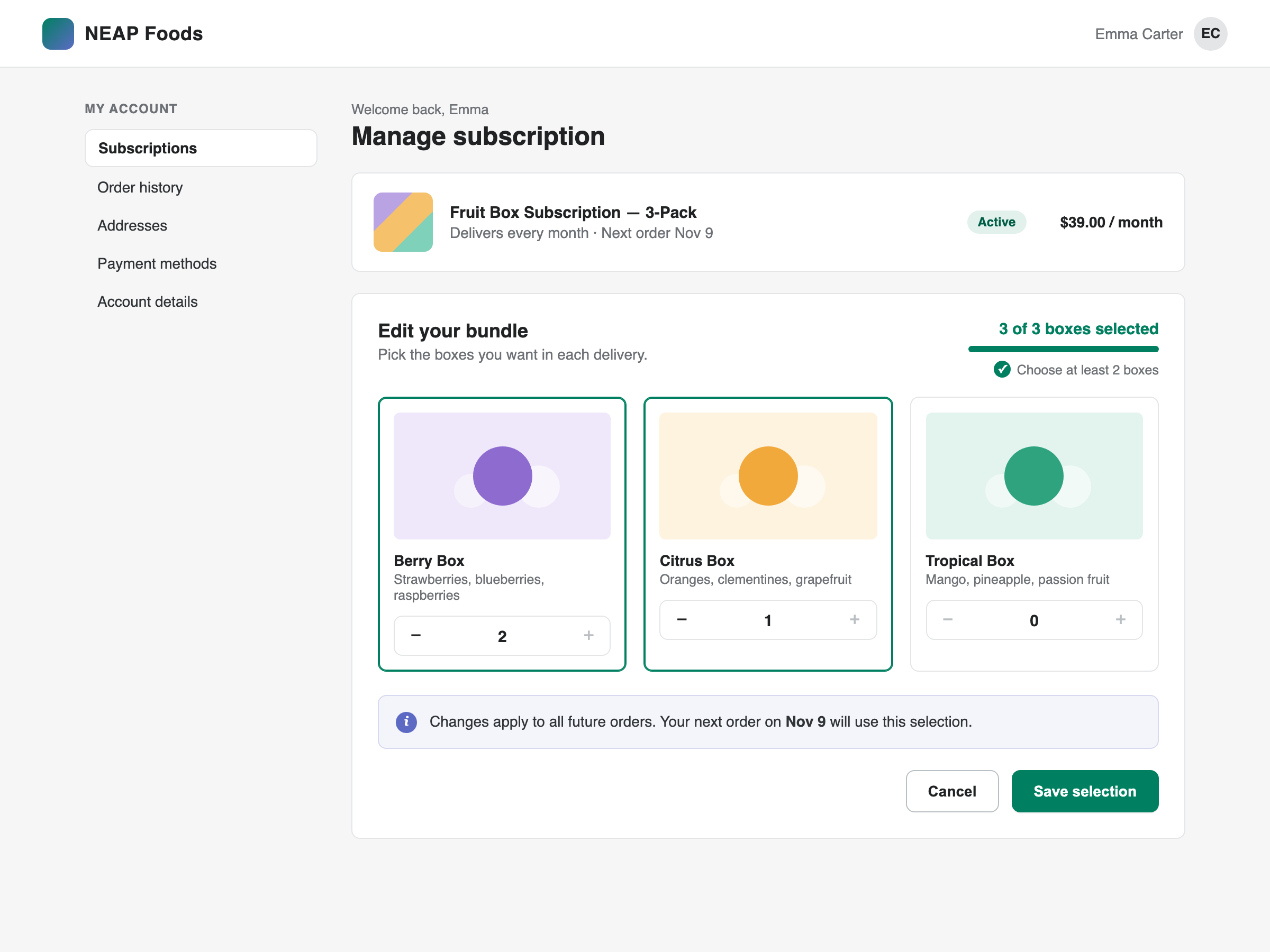Screen dimensions: 1270x952
Task: Click the green checkmark beside Choose at least 2 boxes
Action: click(1002, 370)
